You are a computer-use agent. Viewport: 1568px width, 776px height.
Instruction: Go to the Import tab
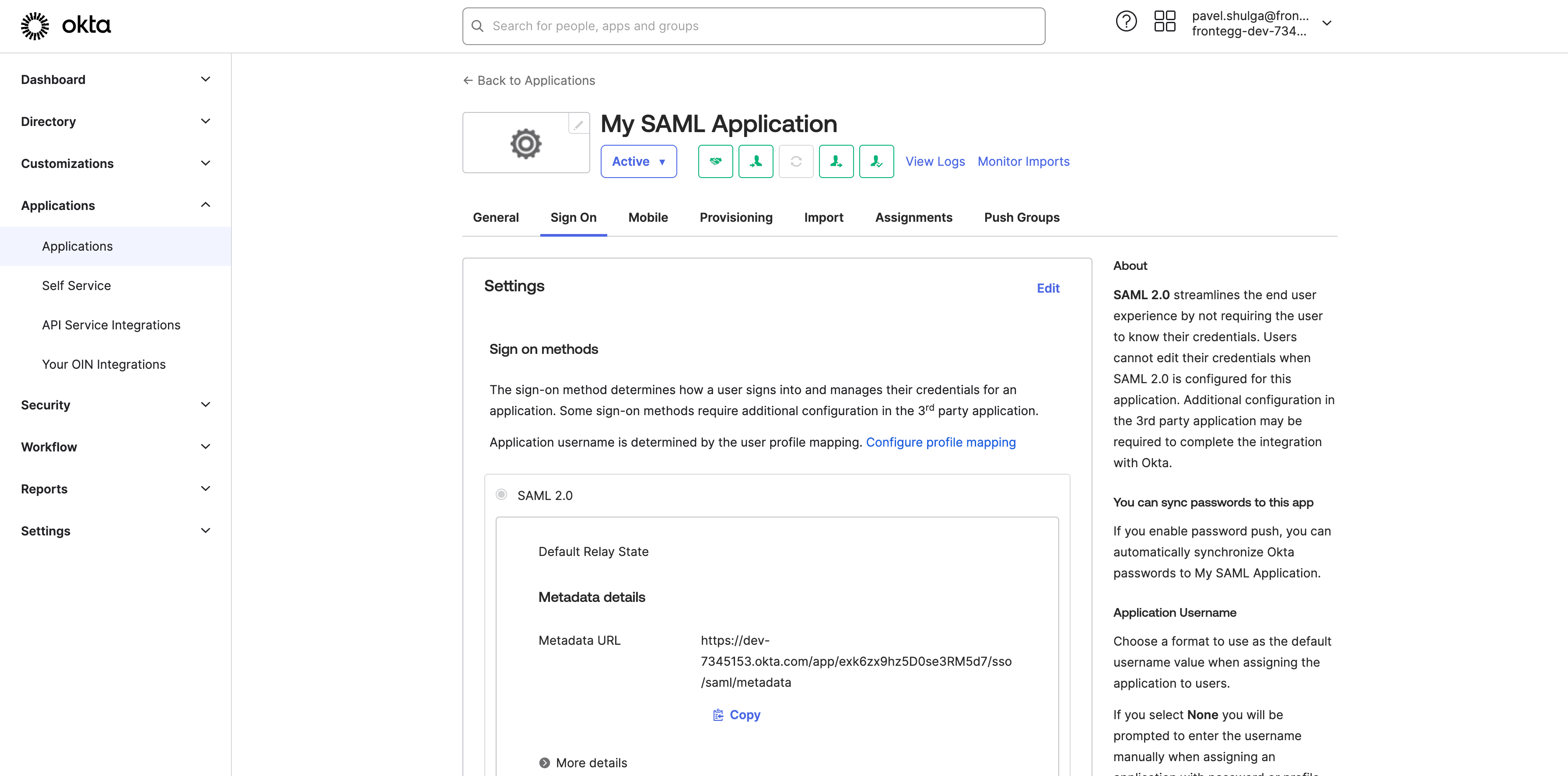tap(823, 217)
